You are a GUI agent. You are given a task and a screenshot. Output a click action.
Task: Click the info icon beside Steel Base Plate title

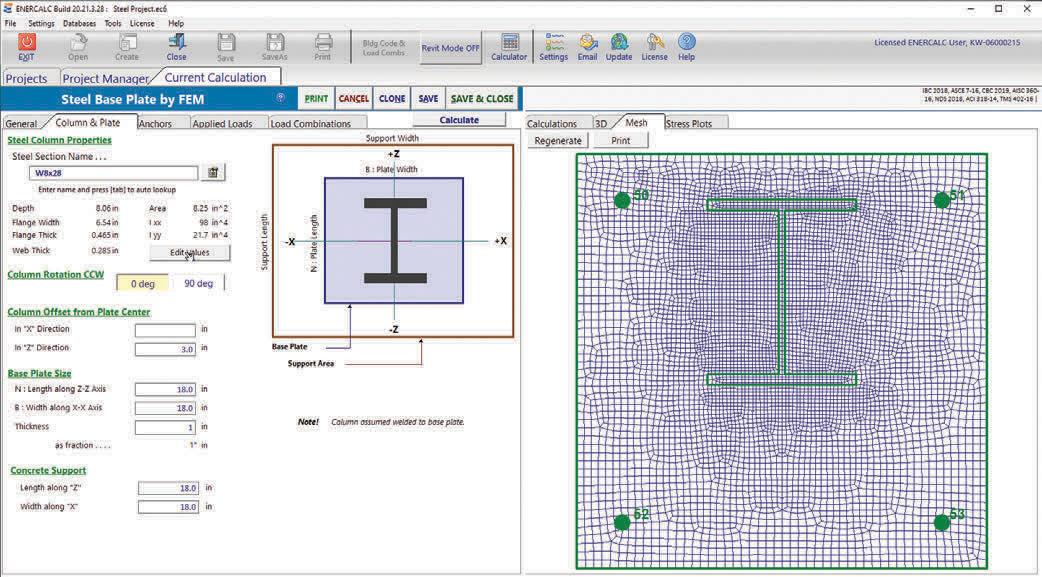280,98
